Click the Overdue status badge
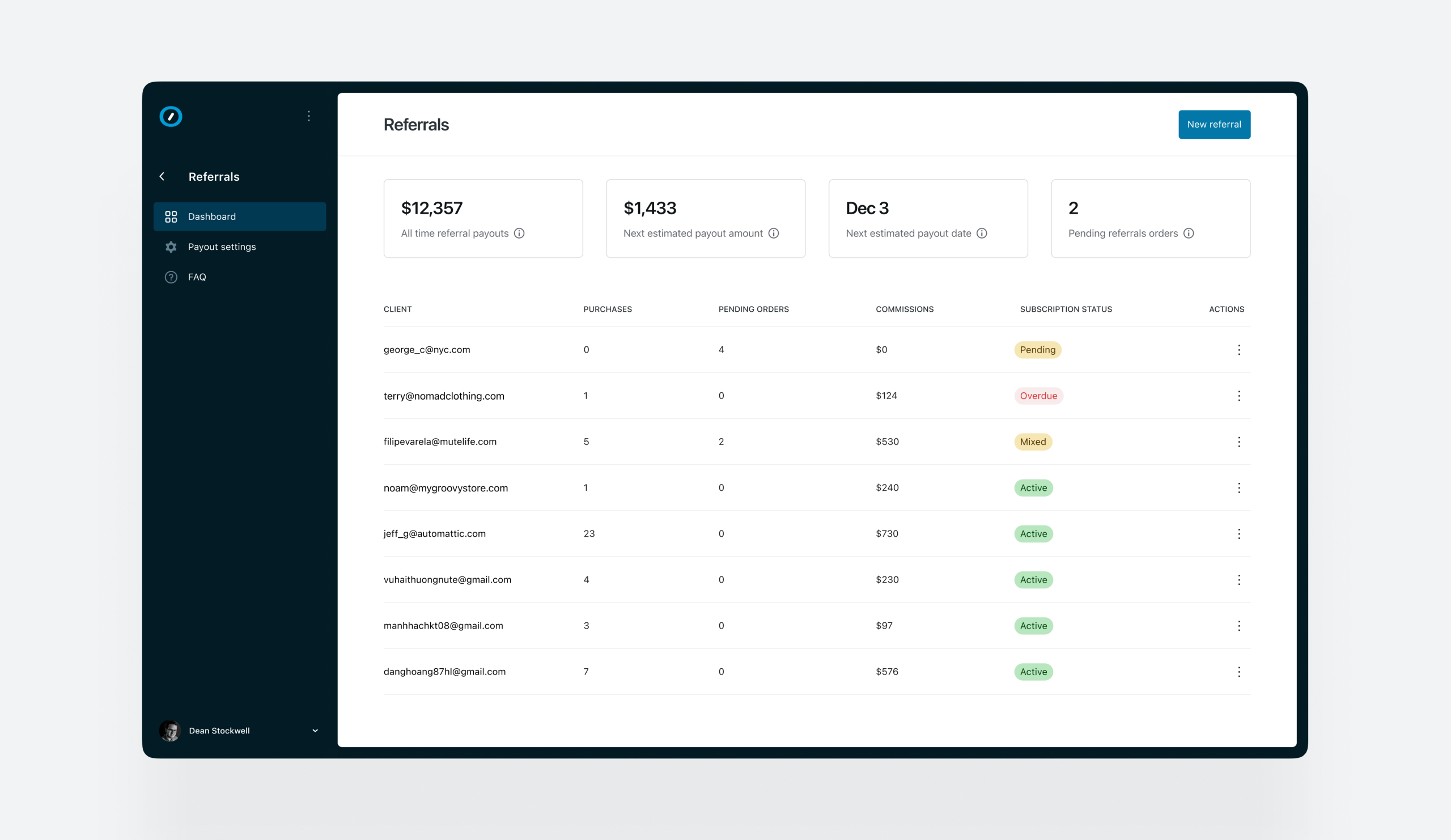The height and width of the screenshot is (840, 1451). (1038, 396)
